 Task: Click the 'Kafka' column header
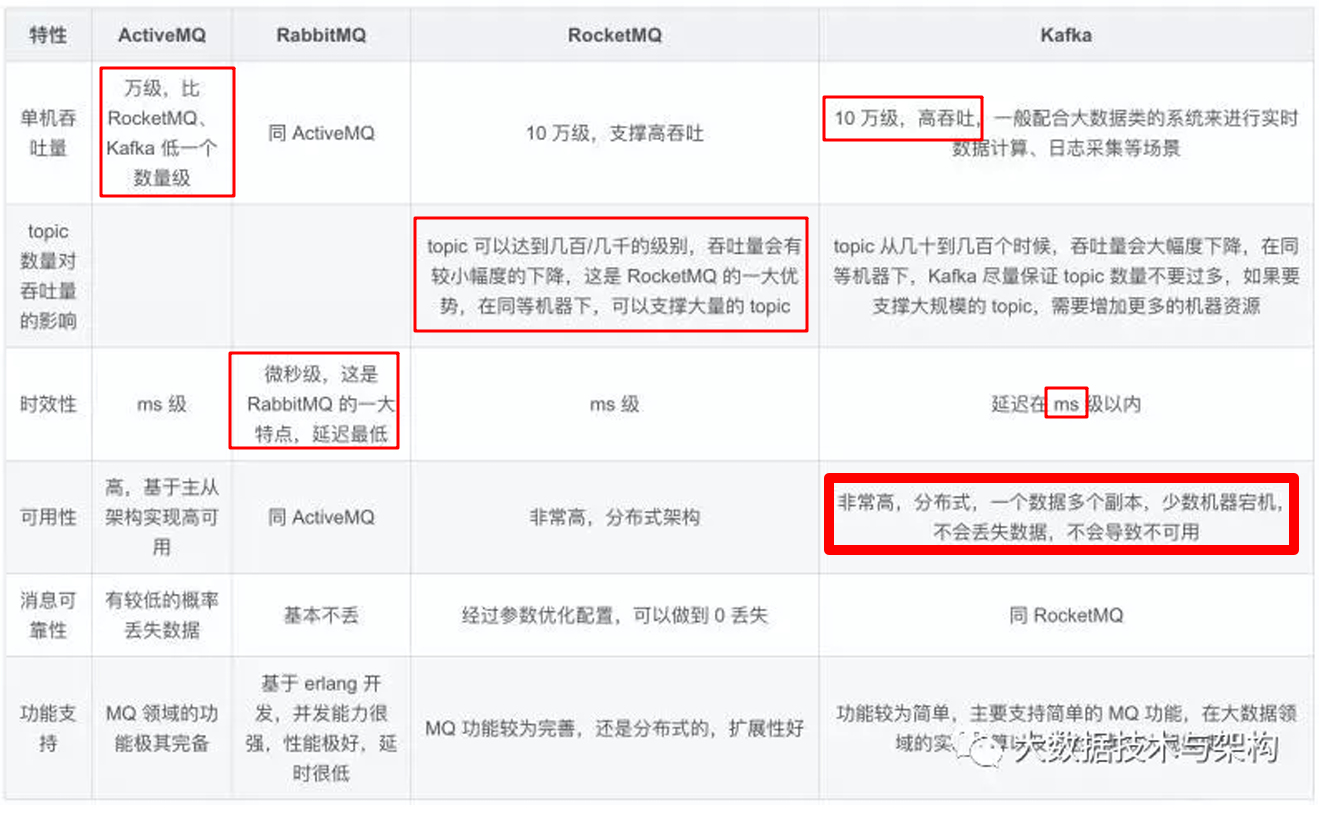1066,35
